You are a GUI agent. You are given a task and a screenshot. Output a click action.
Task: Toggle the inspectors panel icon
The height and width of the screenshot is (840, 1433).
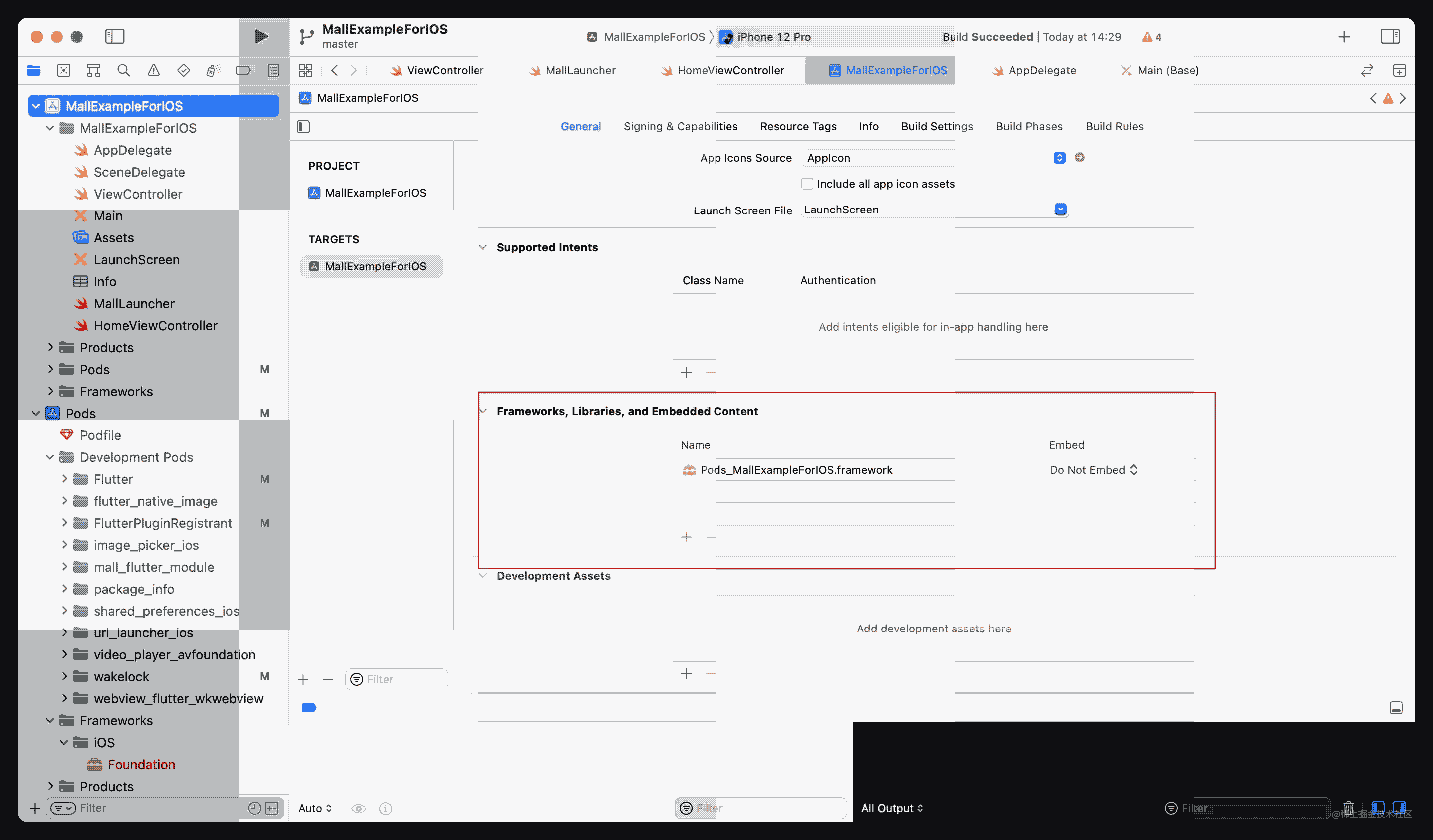(x=1390, y=37)
